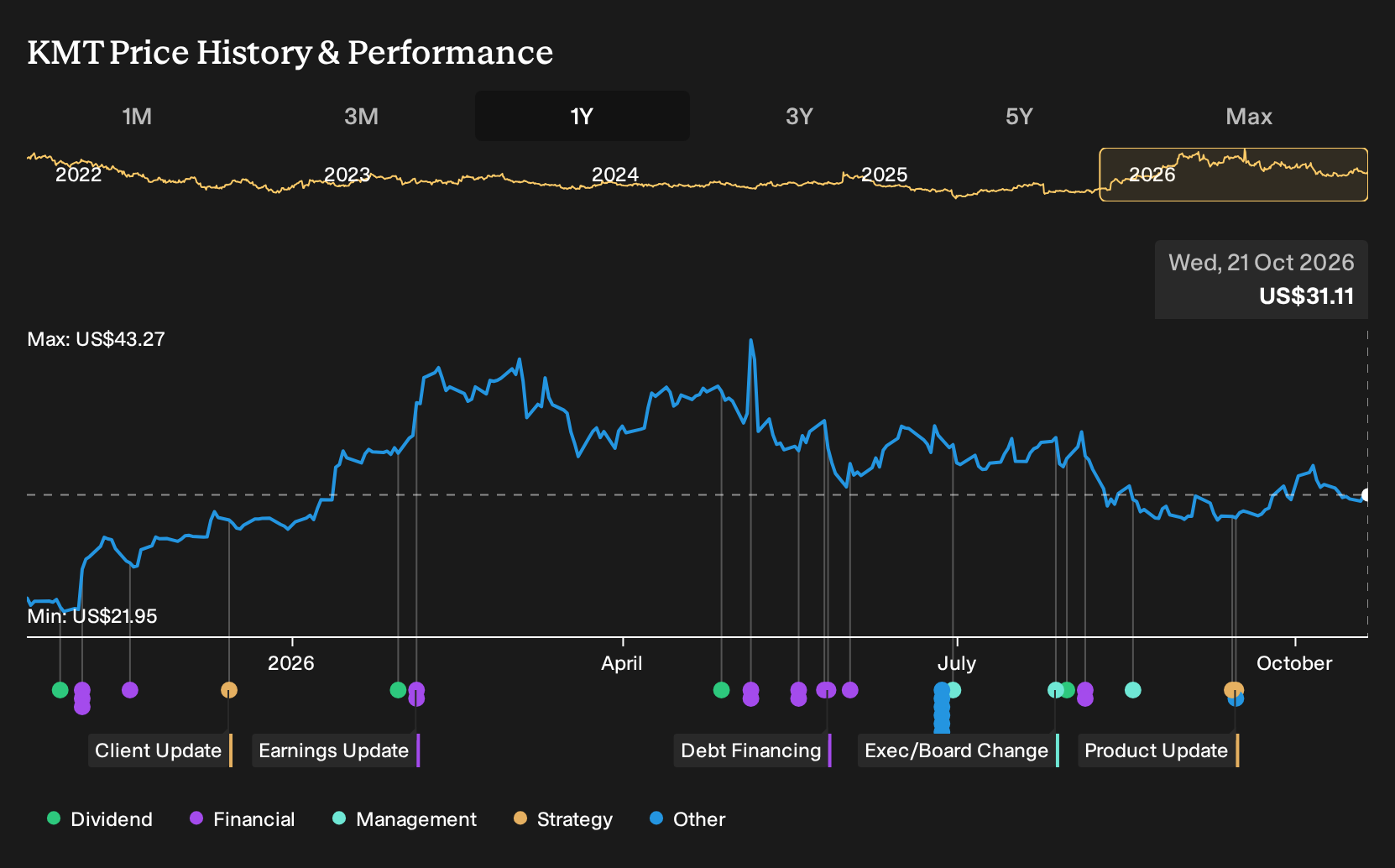Switch to the 3M range tab
Viewport: 1395px width, 868px height.
click(361, 116)
